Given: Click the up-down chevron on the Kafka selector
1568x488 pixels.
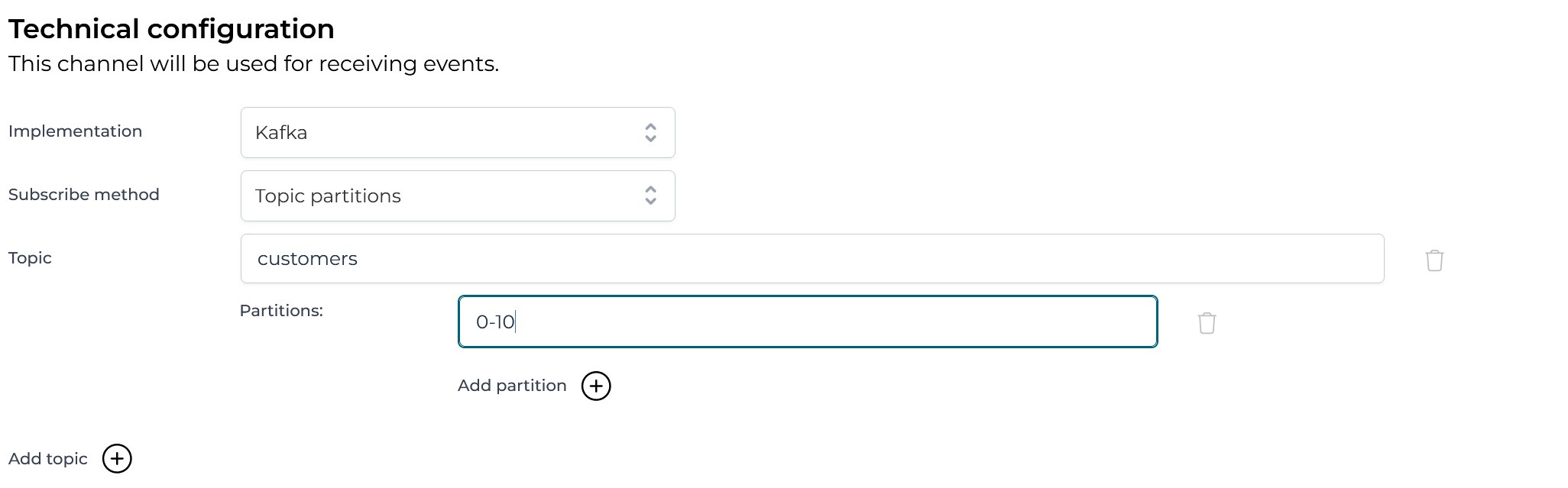Looking at the screenshot, I should pos(650,132).
